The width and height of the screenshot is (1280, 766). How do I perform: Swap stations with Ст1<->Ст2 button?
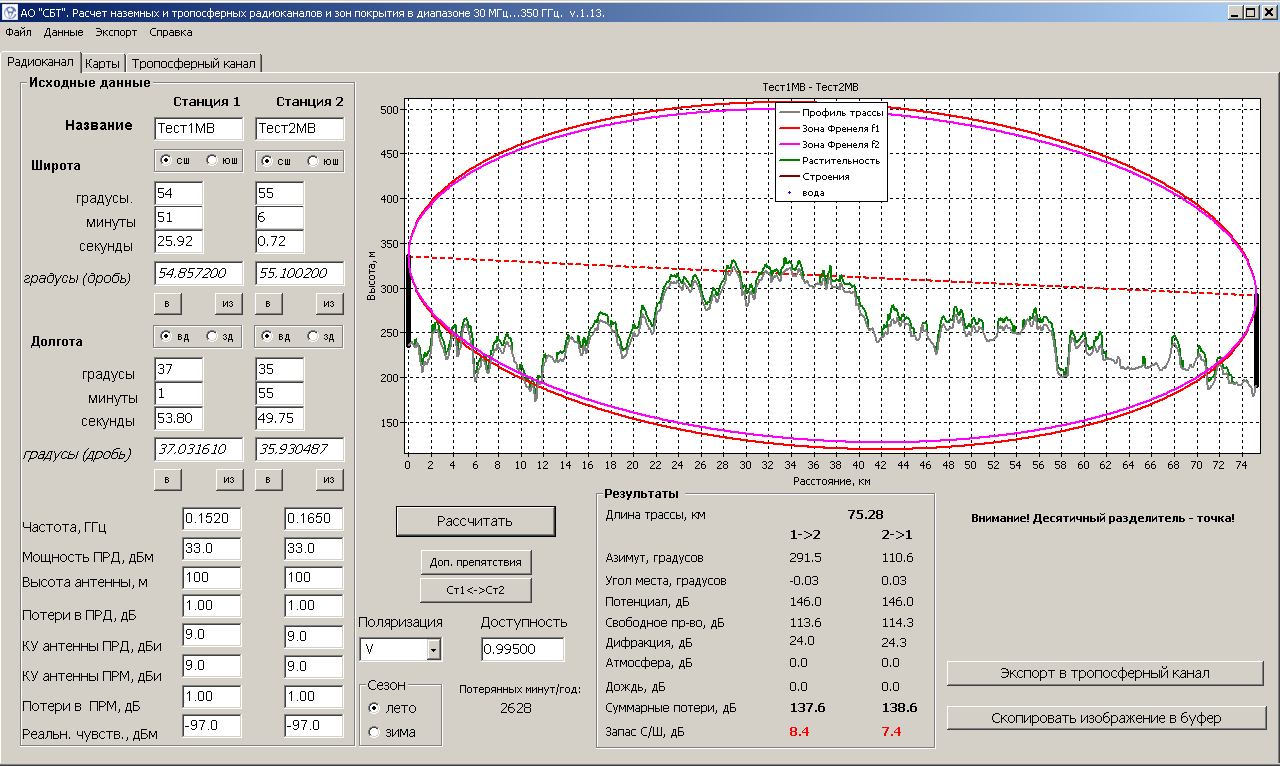[x=475, y=590]
